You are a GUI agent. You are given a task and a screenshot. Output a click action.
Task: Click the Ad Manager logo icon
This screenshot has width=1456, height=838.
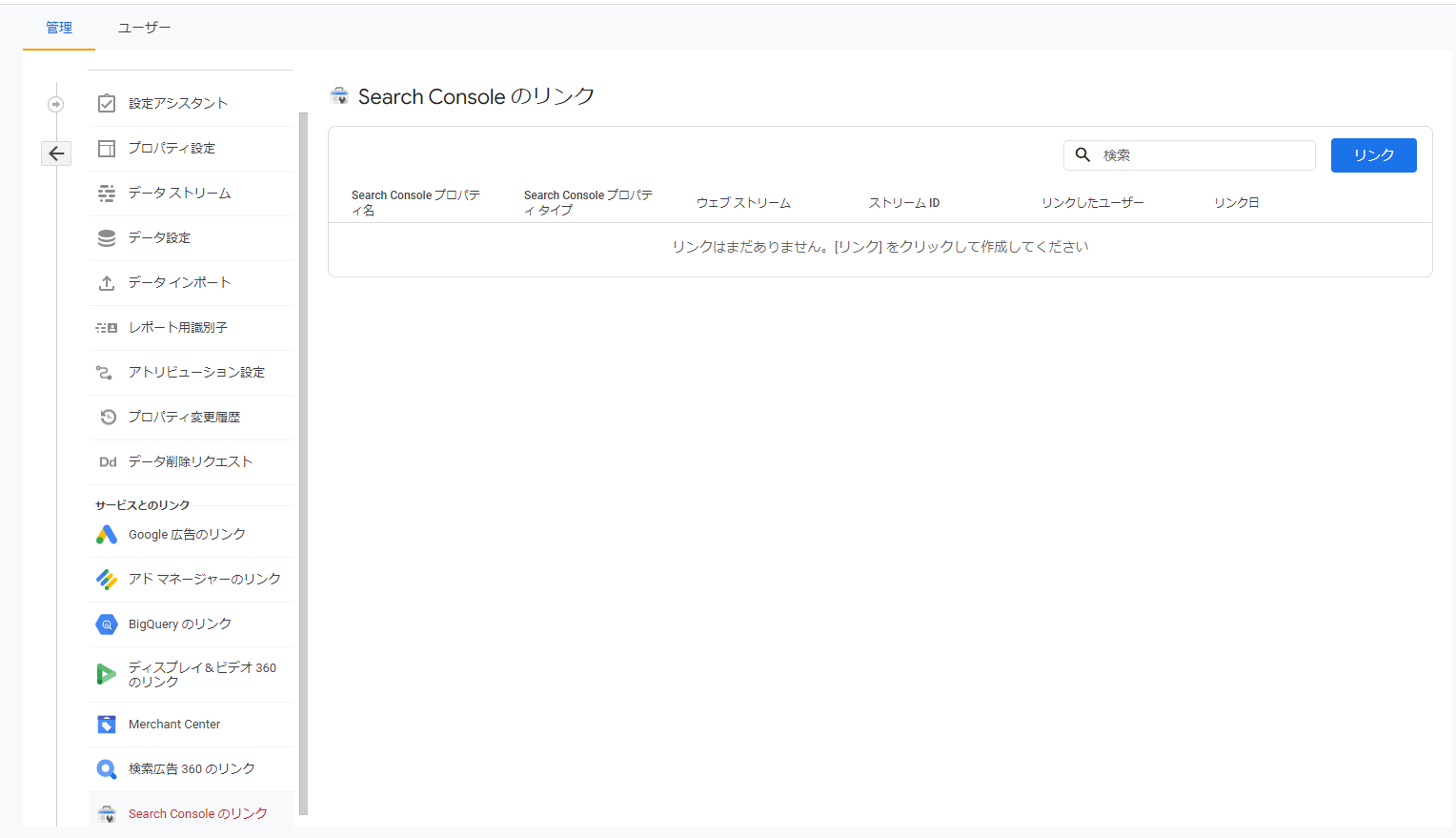[x=107, y=580]
